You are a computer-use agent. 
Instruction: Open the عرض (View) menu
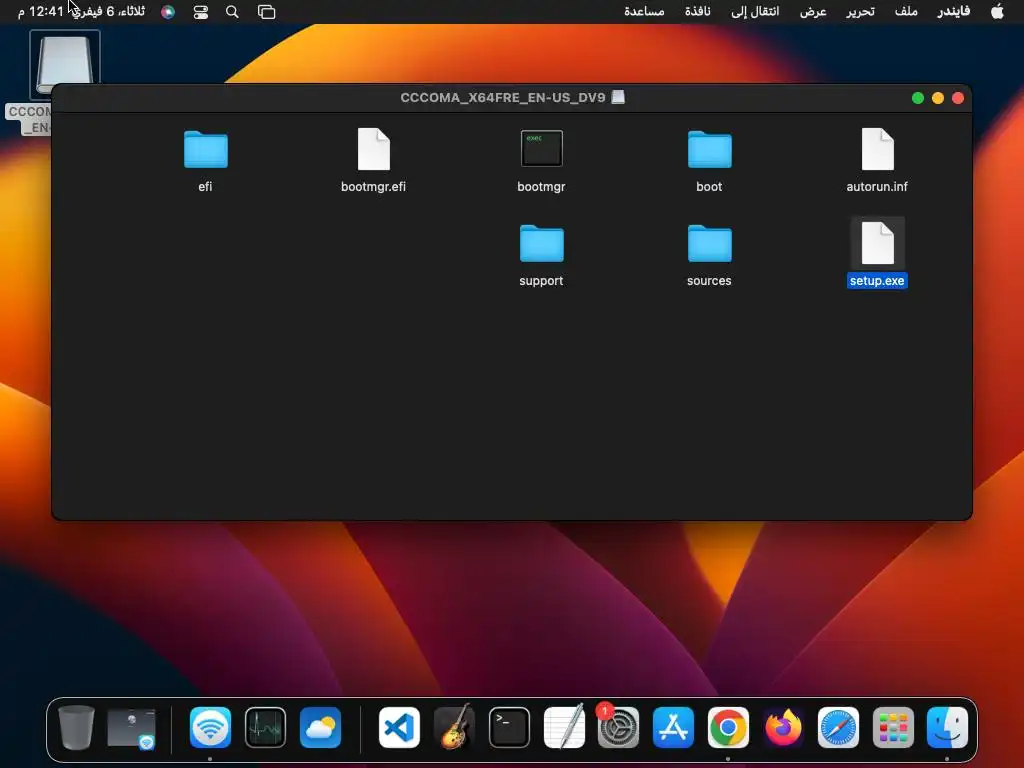click(x=813, y=11)
